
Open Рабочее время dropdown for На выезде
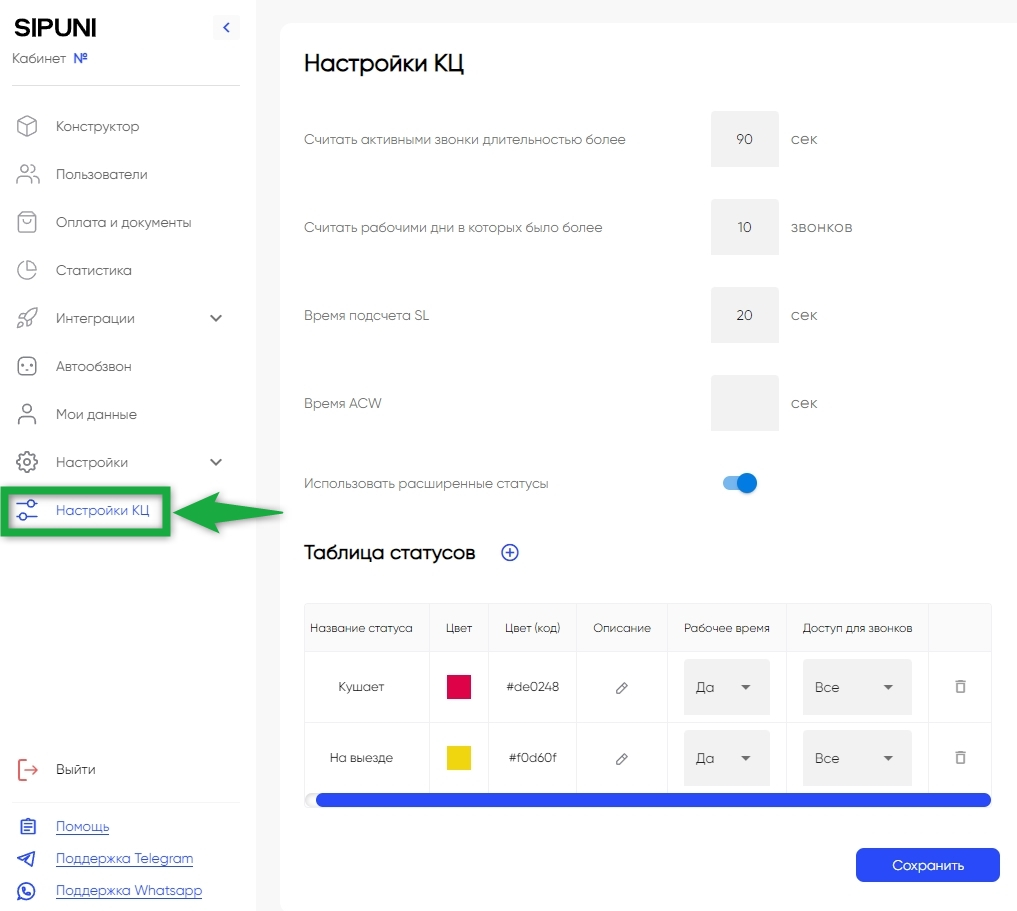pos(726,758)
